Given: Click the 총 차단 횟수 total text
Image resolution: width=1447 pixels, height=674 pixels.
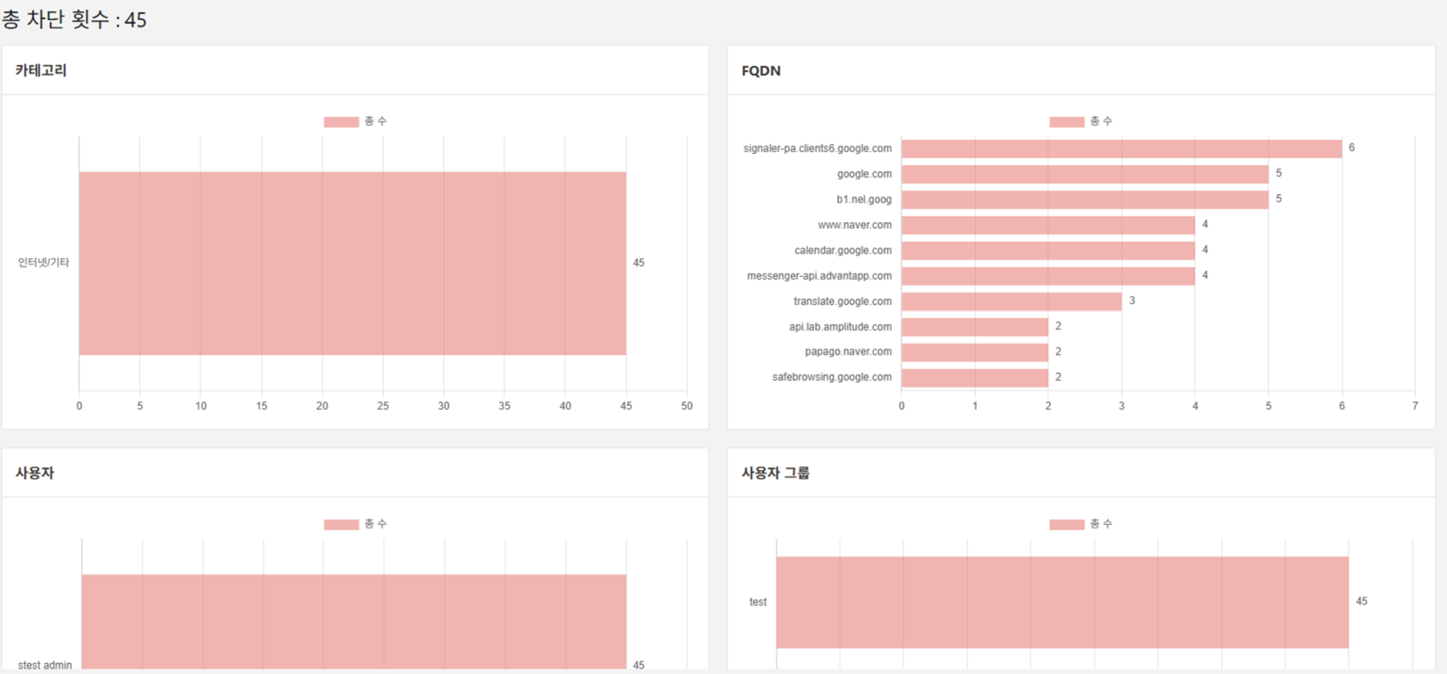Looking at the screenshot, I should 74,19.
